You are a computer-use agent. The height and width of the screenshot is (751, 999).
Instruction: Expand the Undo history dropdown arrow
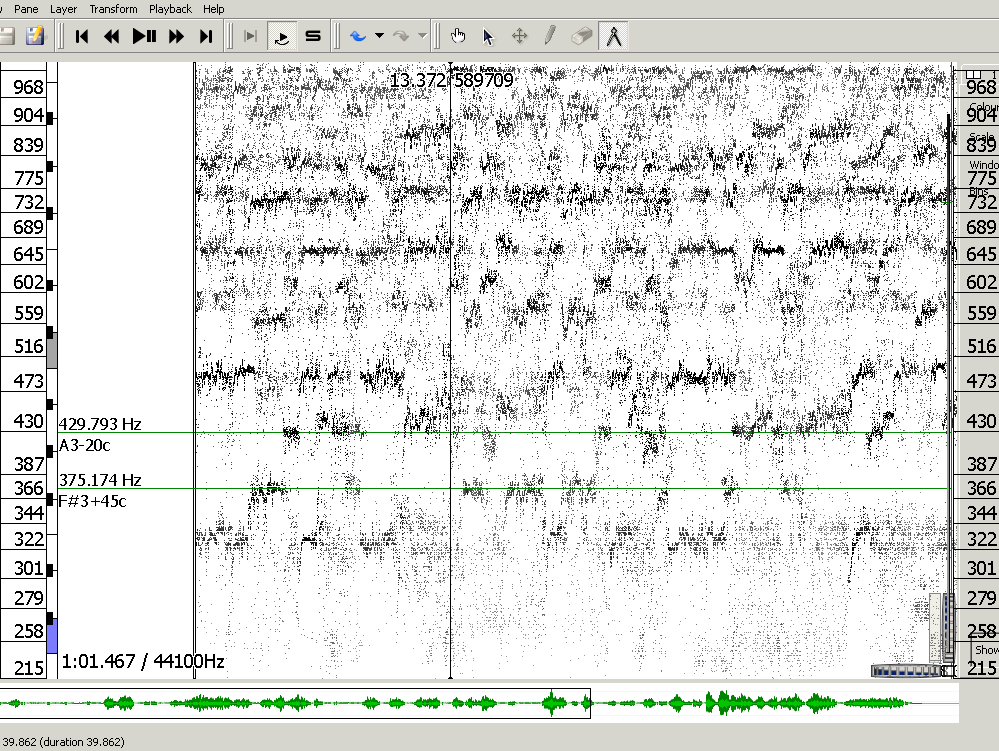[x=379, y=37]
